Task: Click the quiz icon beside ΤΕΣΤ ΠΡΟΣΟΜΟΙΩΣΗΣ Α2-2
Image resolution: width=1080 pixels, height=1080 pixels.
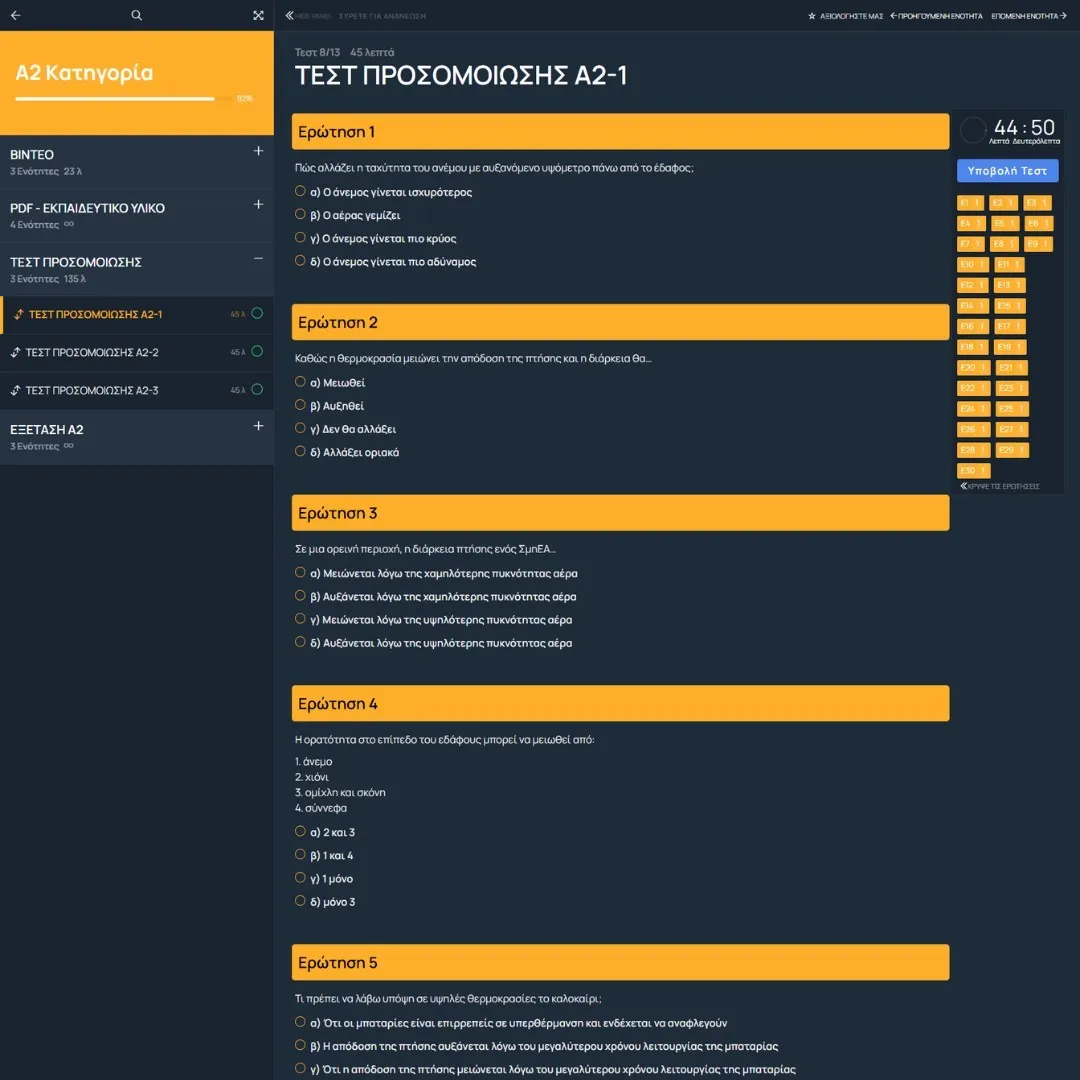Action: coord(16,352)
